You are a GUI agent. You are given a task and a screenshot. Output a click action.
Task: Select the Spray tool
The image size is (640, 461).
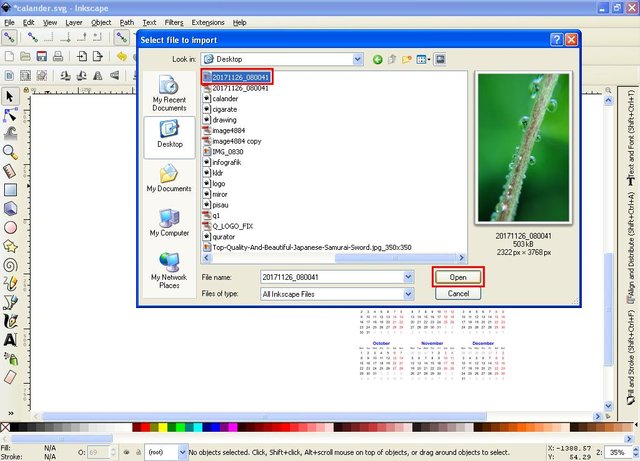[10, 359]
